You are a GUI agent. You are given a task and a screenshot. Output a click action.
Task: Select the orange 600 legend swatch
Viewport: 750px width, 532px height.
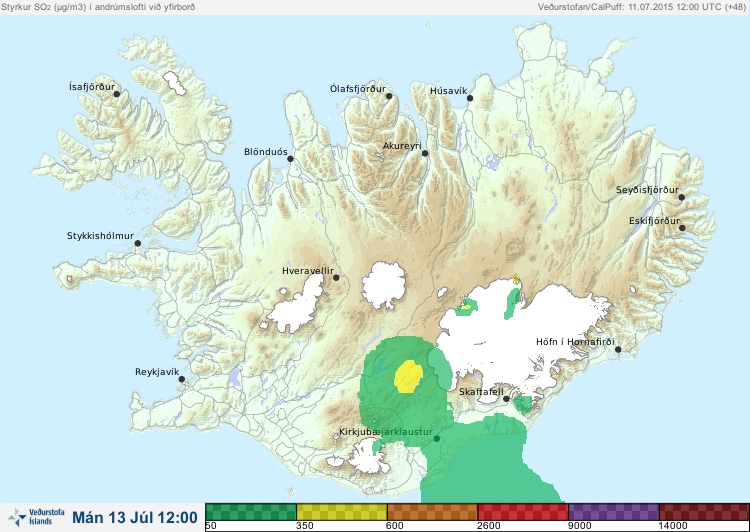pyautogui.click(x=432, y=511)
